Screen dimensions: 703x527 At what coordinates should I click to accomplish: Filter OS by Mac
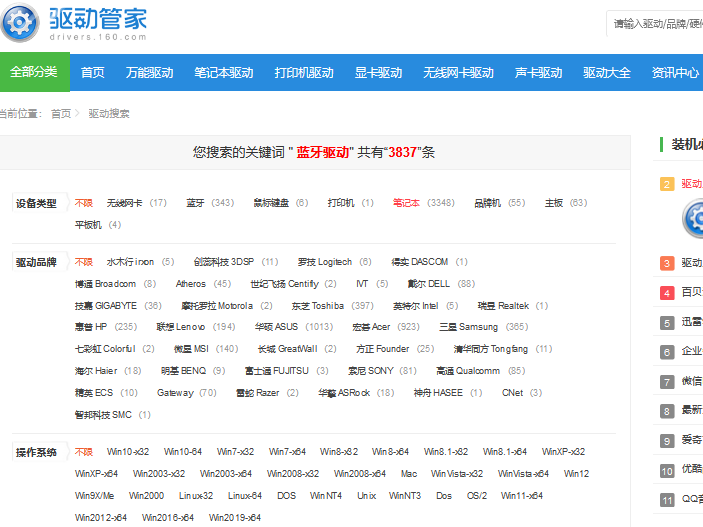408,474
